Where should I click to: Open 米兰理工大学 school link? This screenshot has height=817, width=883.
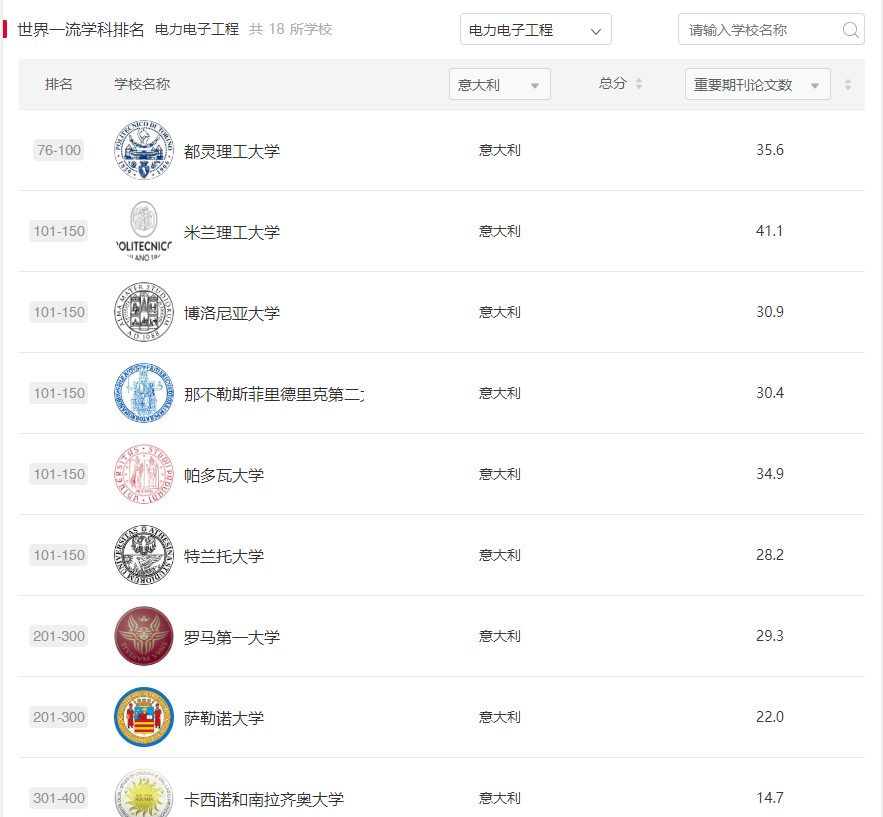coord(232,232)
